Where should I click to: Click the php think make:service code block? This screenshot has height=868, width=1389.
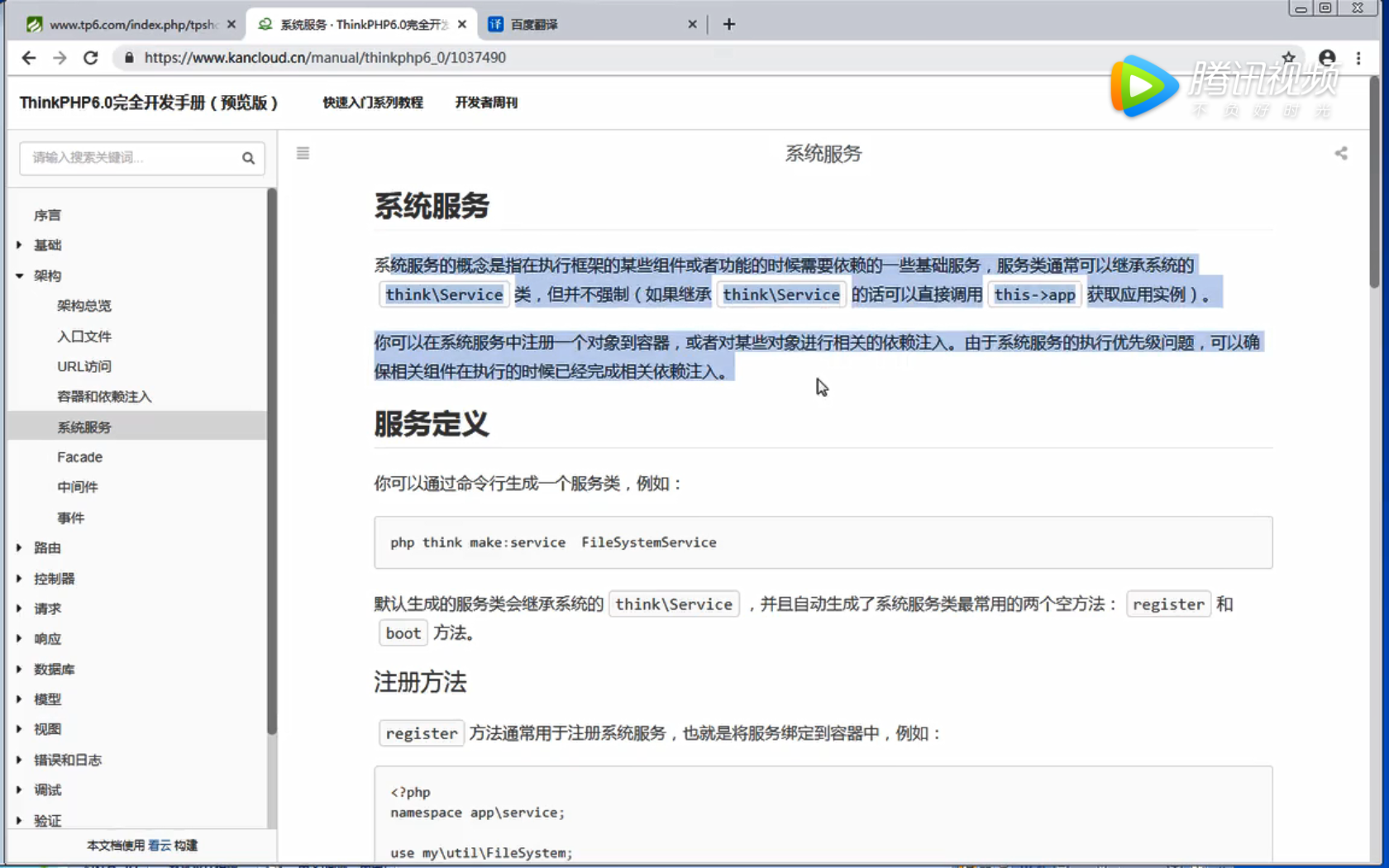pyautogui.click(x=823, y=542)
